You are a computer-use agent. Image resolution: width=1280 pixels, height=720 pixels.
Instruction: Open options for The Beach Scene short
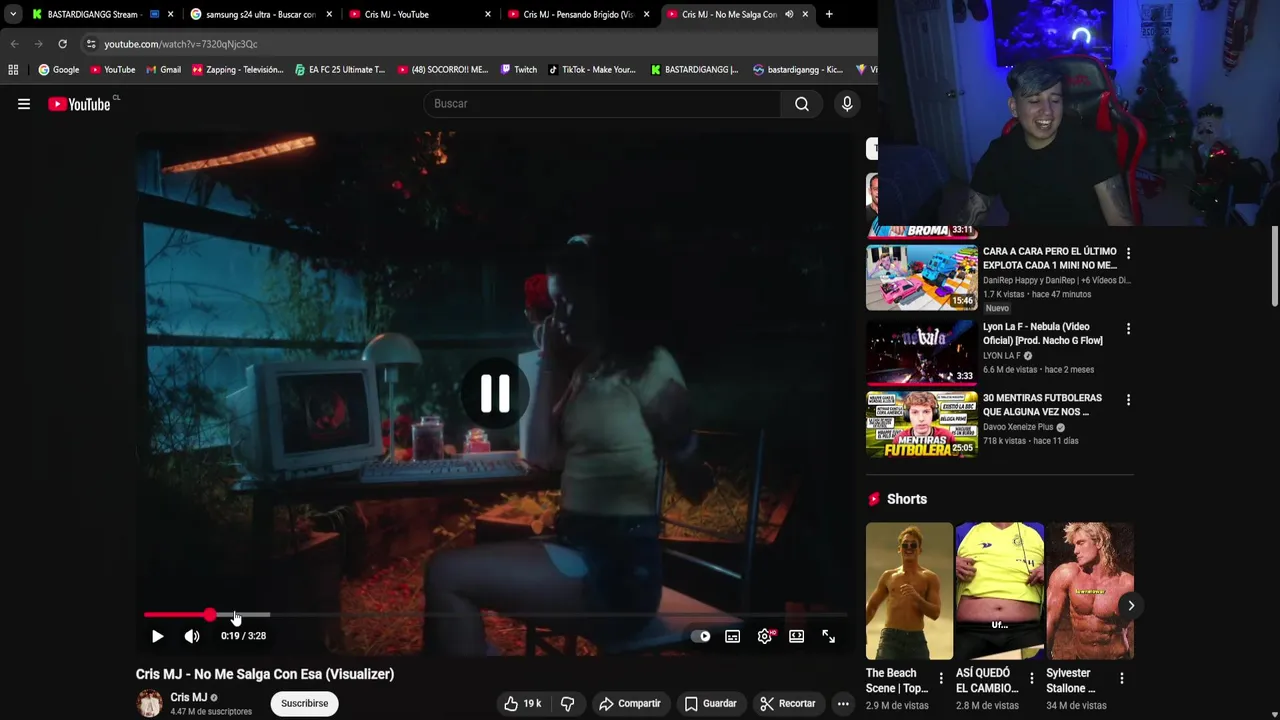[x=941, y=678]
